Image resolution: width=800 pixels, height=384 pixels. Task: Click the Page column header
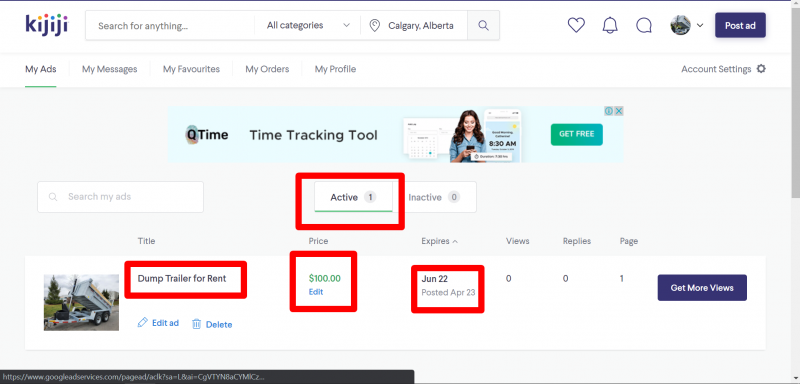click(x=629, y=241)
